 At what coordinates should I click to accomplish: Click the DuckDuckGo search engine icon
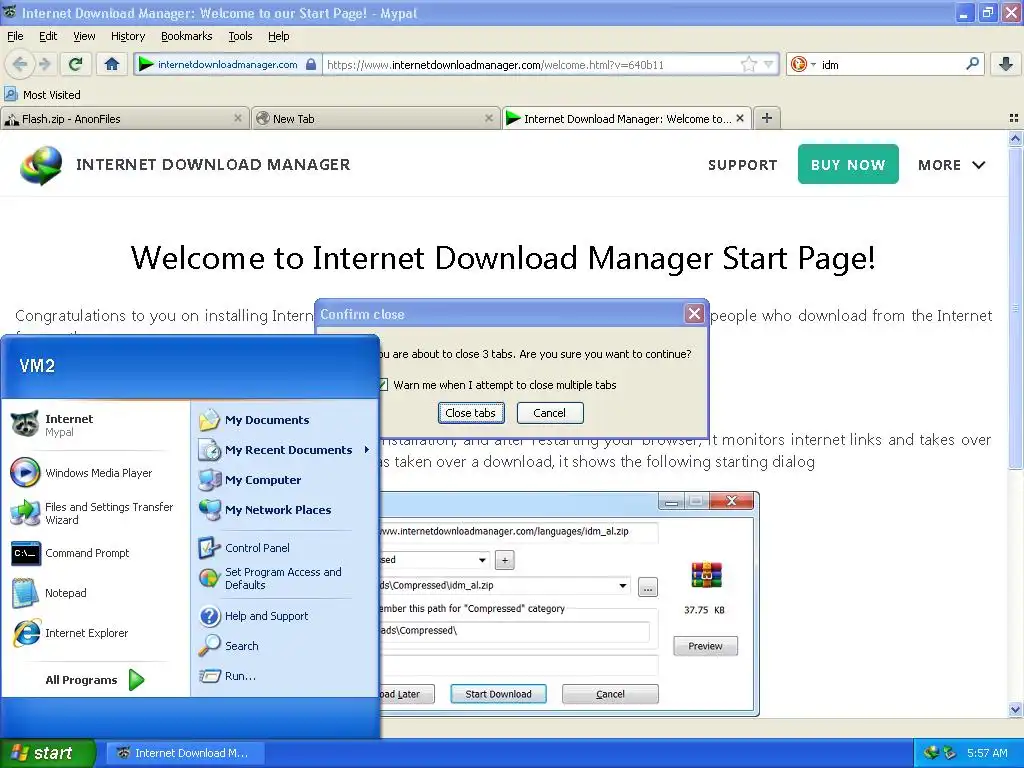(x=797, y=64)
